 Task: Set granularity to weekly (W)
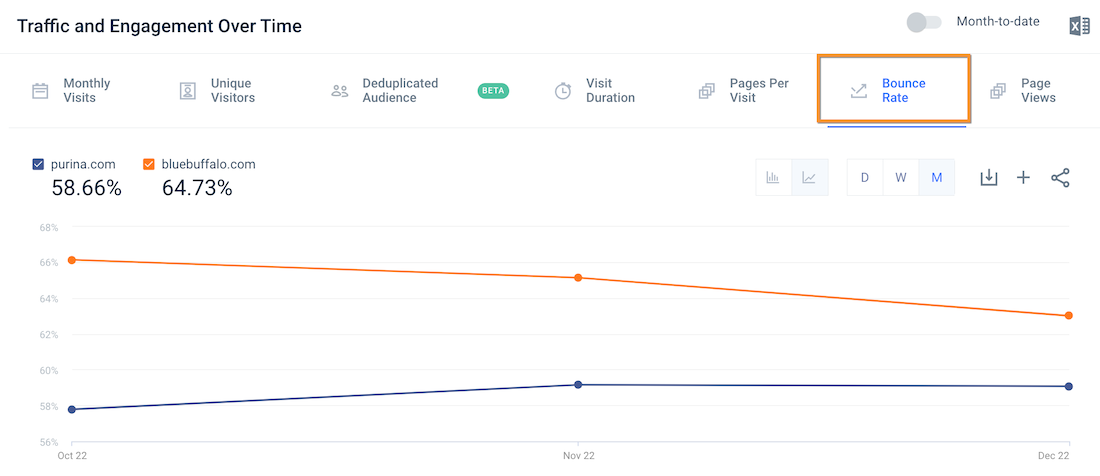pyautogui.click(x=901, y=178)
